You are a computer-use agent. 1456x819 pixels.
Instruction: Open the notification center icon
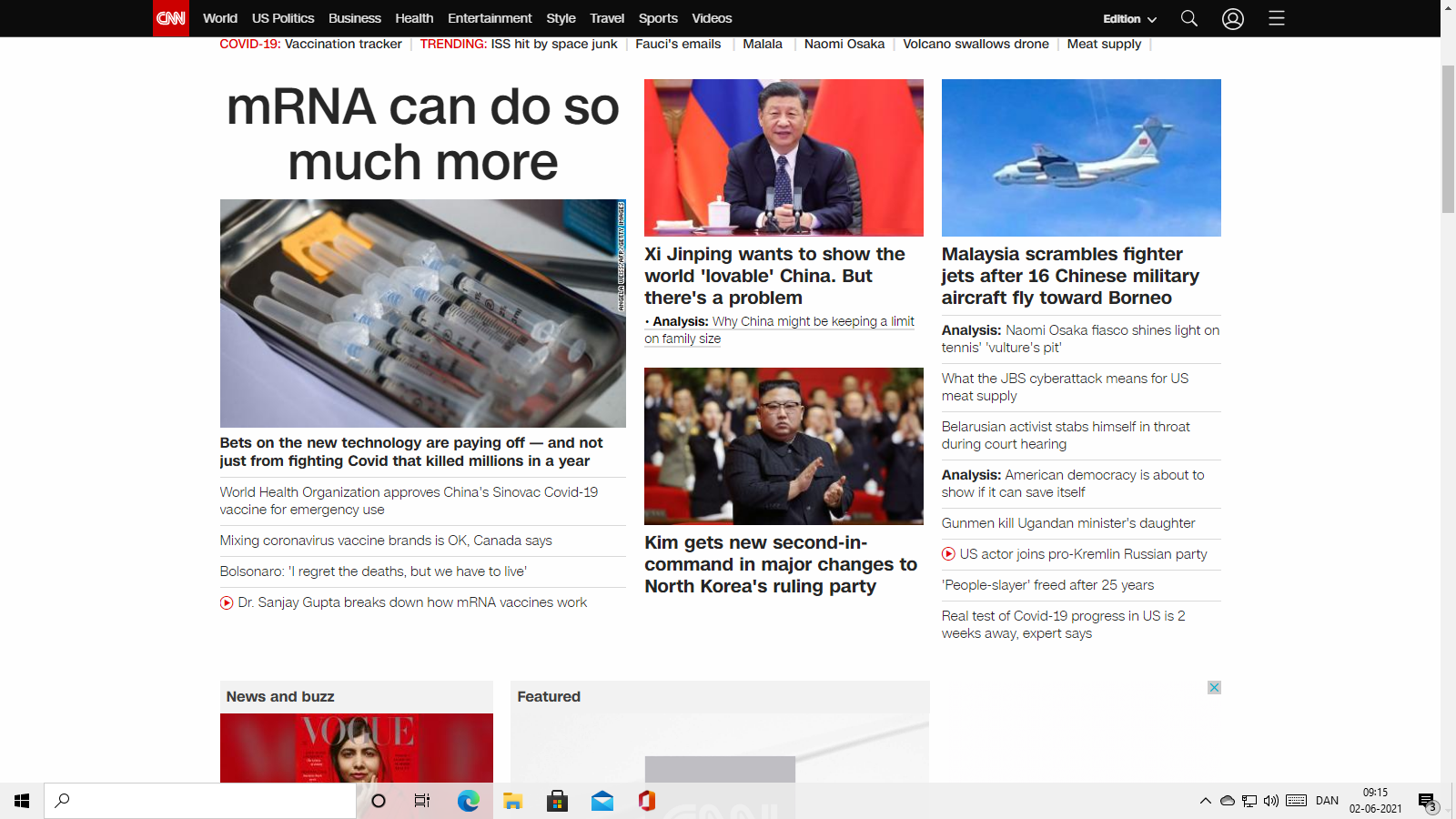point(1427,802)
